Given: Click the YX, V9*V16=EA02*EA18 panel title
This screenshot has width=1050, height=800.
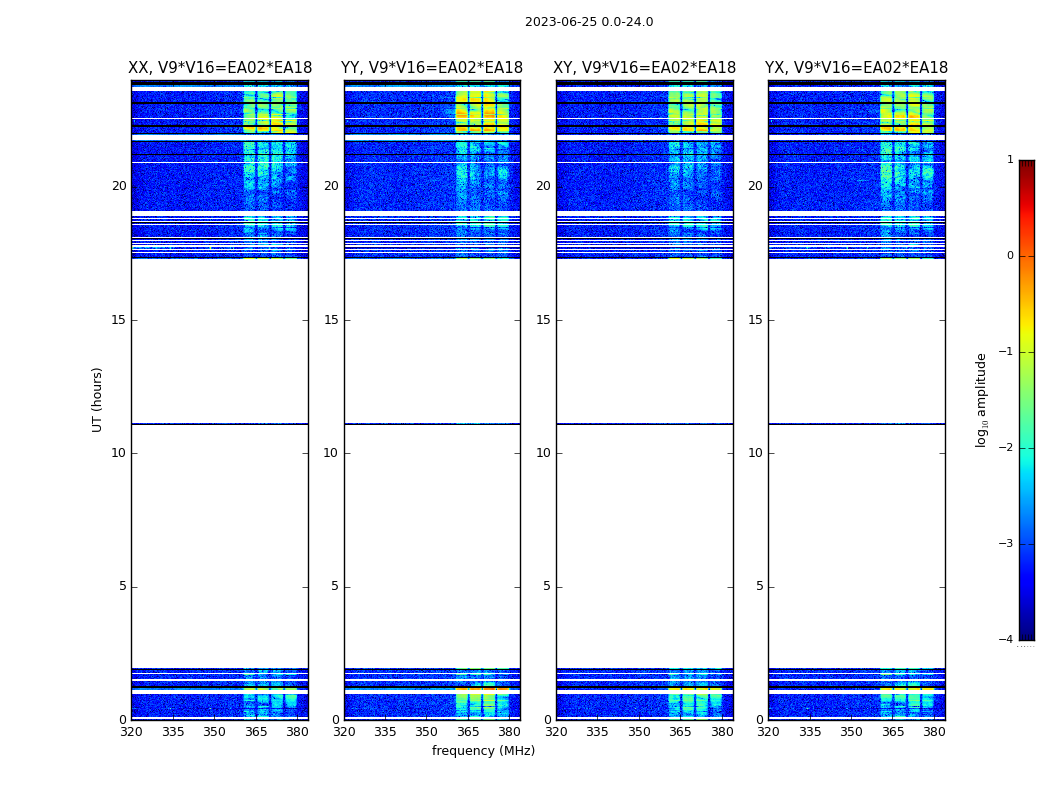Looking at the screenshot, I should (x=856, y=68).
